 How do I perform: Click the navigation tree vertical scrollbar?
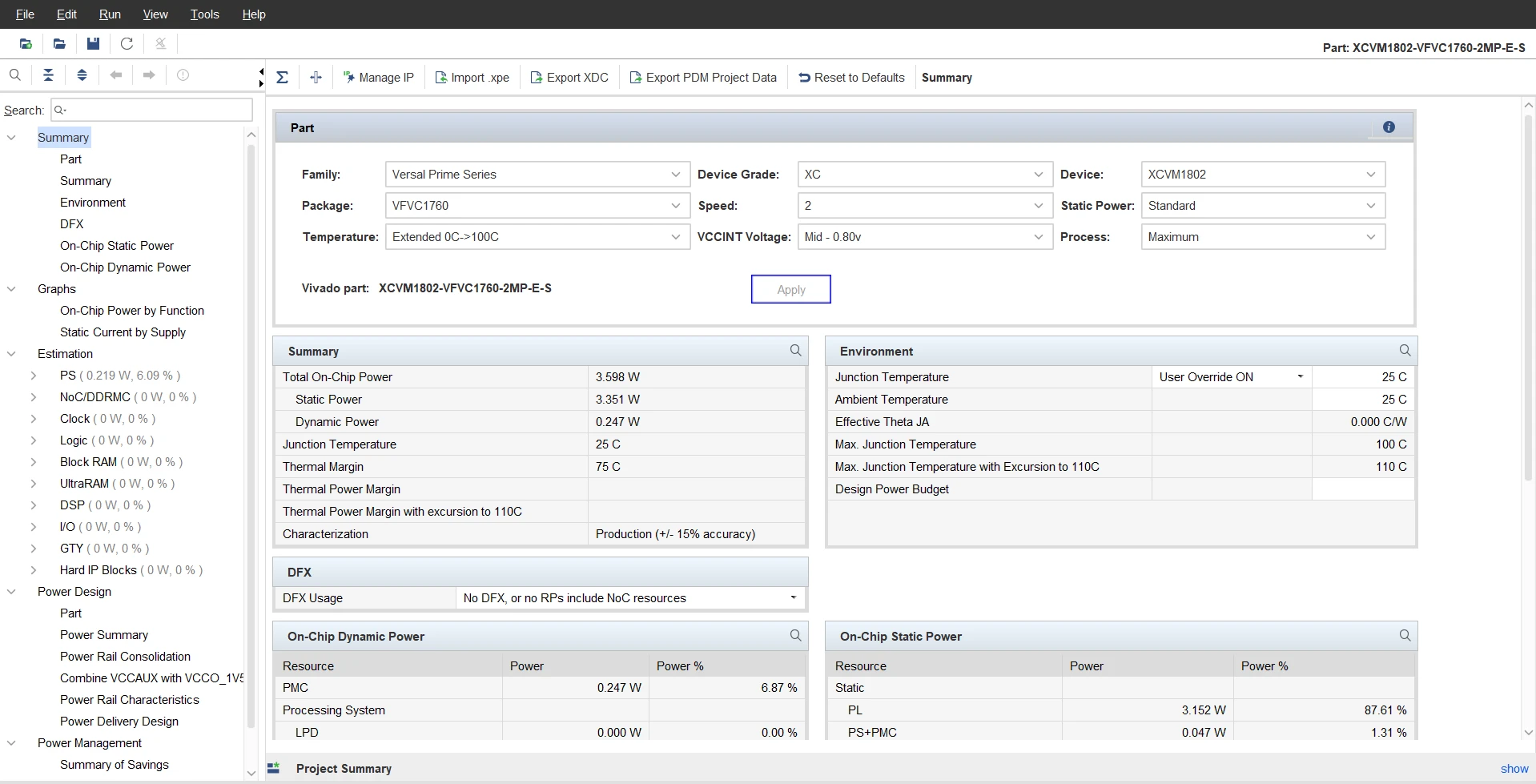click(x=251, y=436)
